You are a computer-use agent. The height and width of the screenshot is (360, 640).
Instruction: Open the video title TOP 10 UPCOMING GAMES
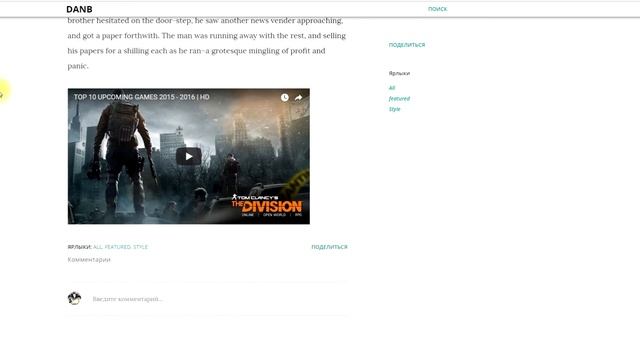coord(141,97)
